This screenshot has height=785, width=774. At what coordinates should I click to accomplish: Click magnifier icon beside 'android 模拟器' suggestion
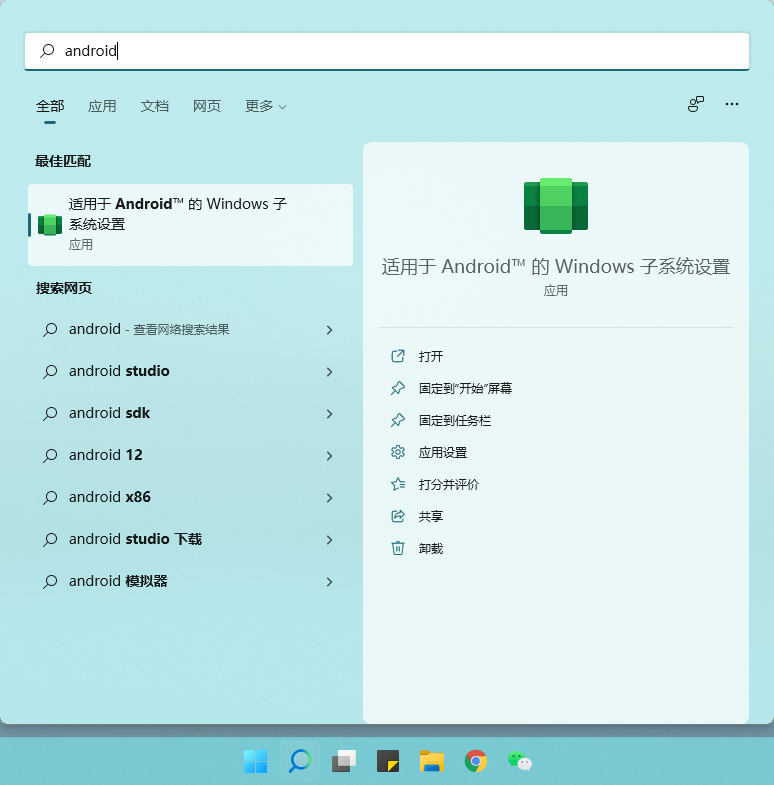tap(50, 582)
